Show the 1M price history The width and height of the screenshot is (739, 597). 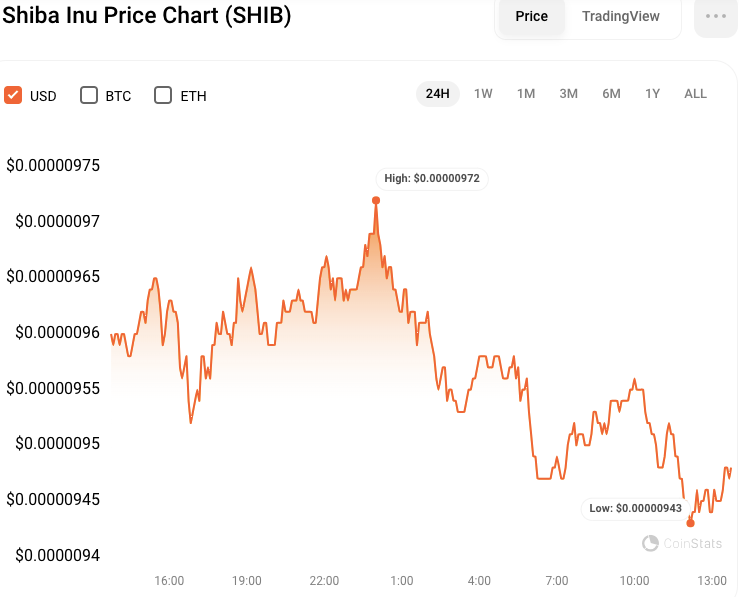click(x=526, y=94)
